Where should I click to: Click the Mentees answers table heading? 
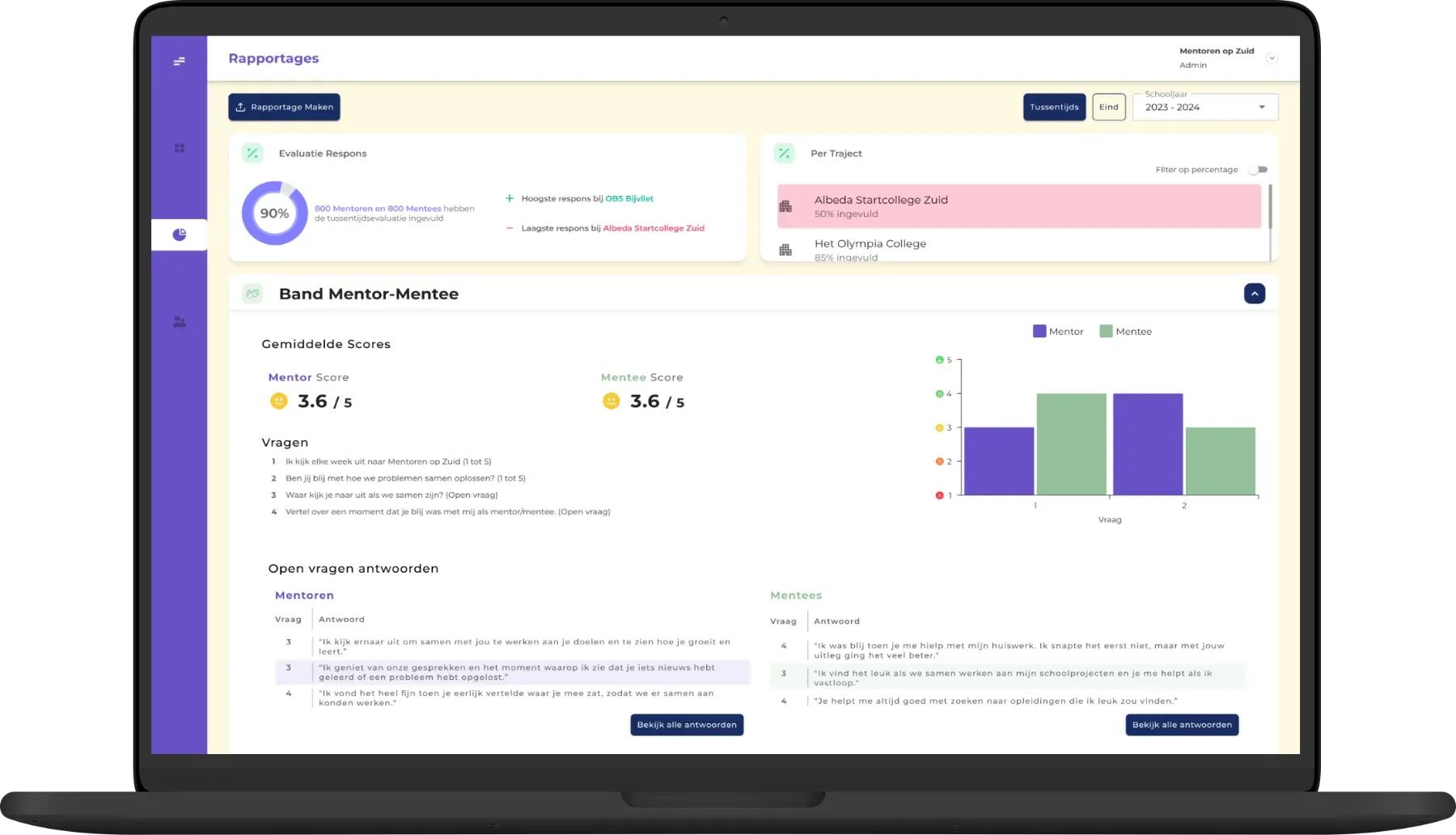(796, 596)
